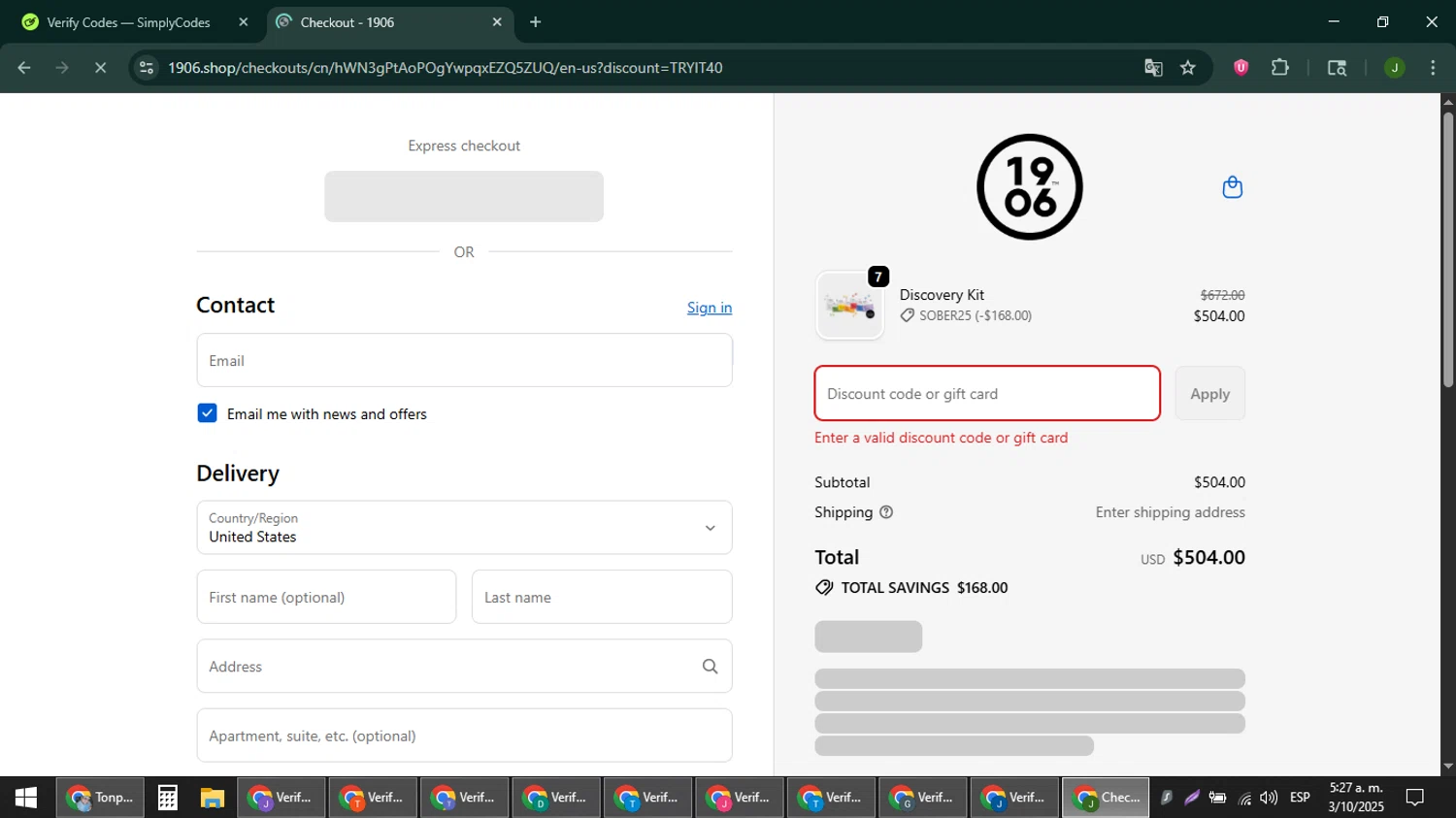This screenshot has height=818, width=1456.
Task: Click the Total amount $504.00
Action: coord(1208,557)
